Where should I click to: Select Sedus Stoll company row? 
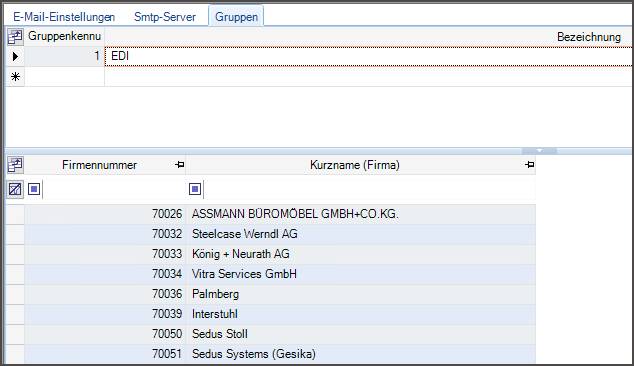361,334
